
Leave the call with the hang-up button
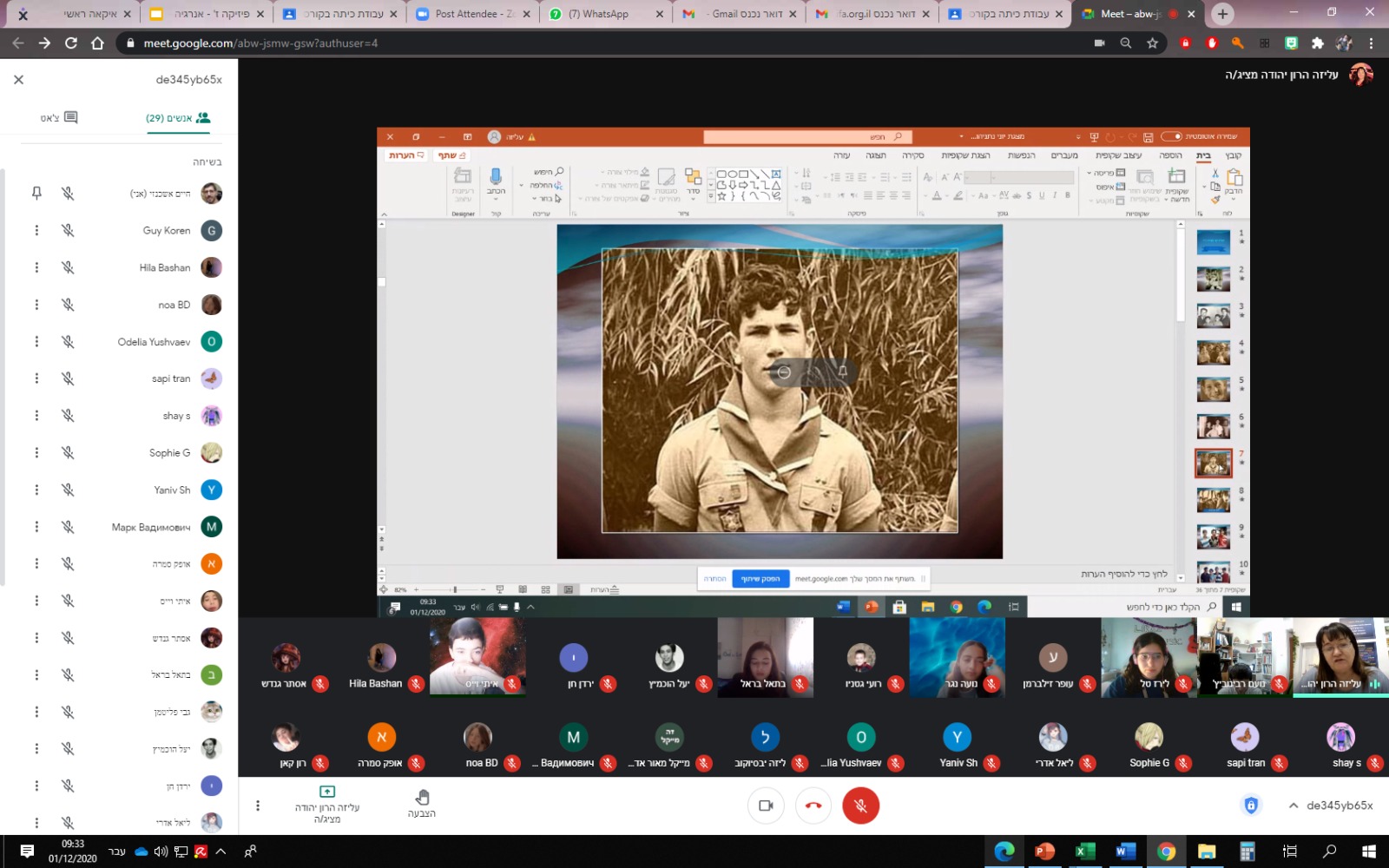813,806
